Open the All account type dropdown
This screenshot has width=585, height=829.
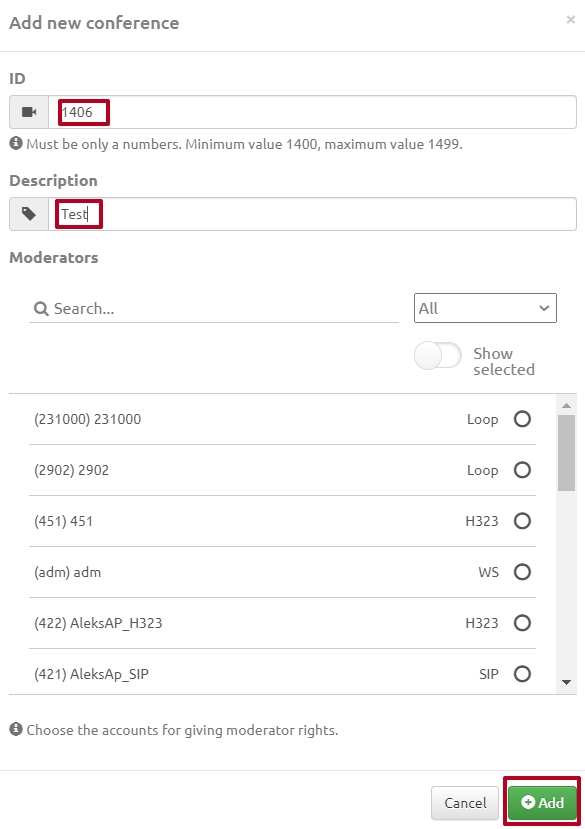(x=485, y=308)
